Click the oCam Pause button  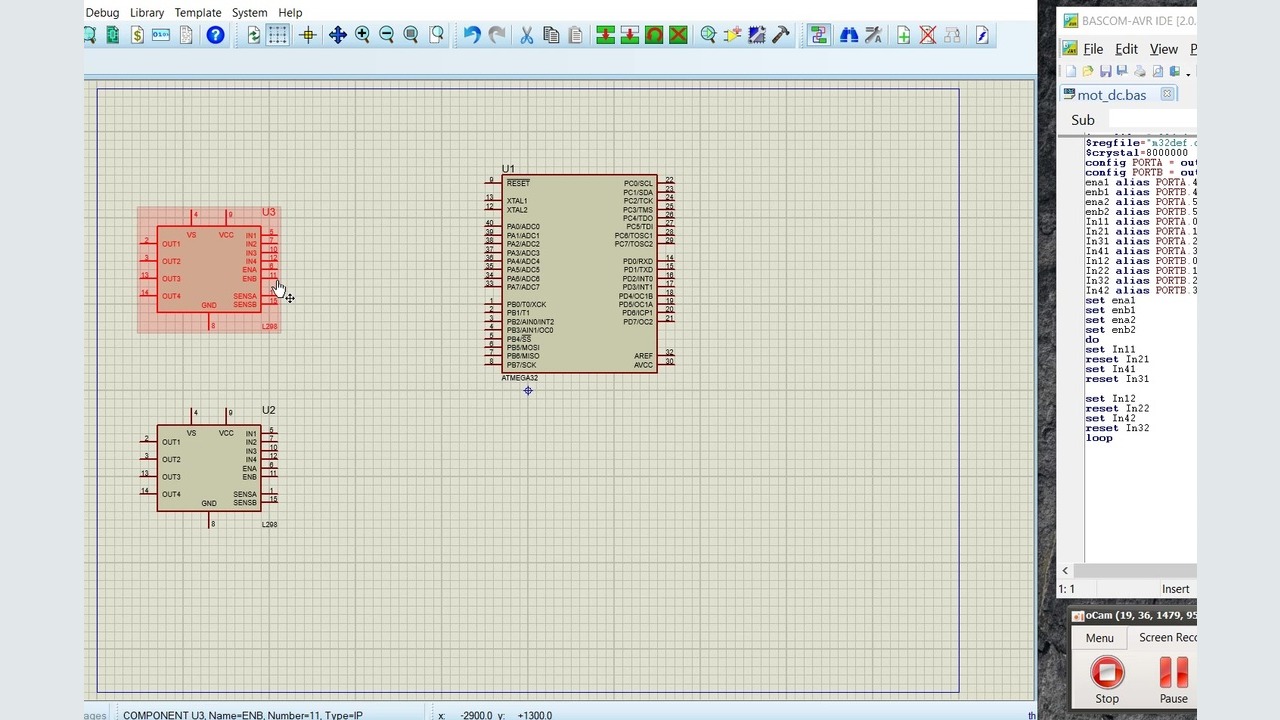click(1173, 680)
